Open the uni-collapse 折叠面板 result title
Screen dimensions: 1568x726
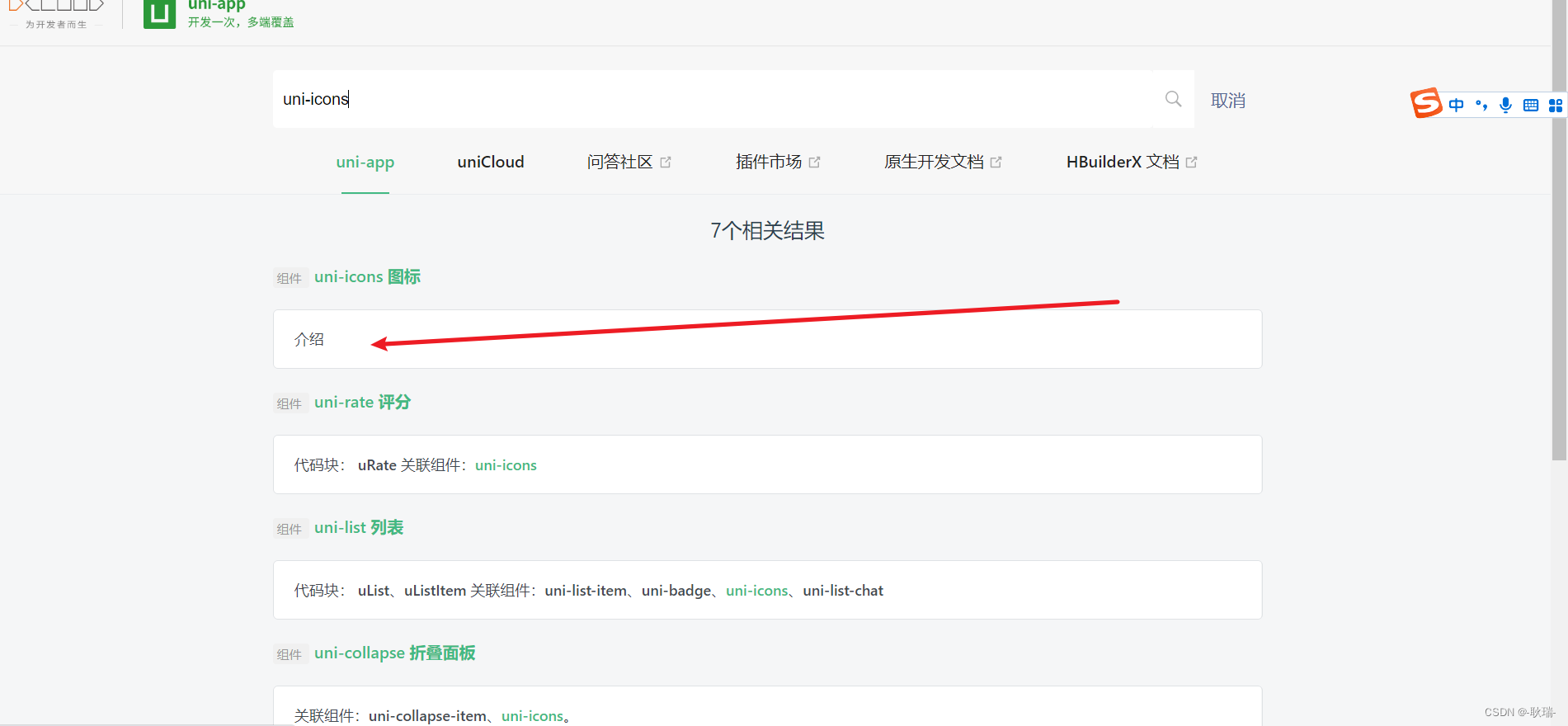click(394, 653)
